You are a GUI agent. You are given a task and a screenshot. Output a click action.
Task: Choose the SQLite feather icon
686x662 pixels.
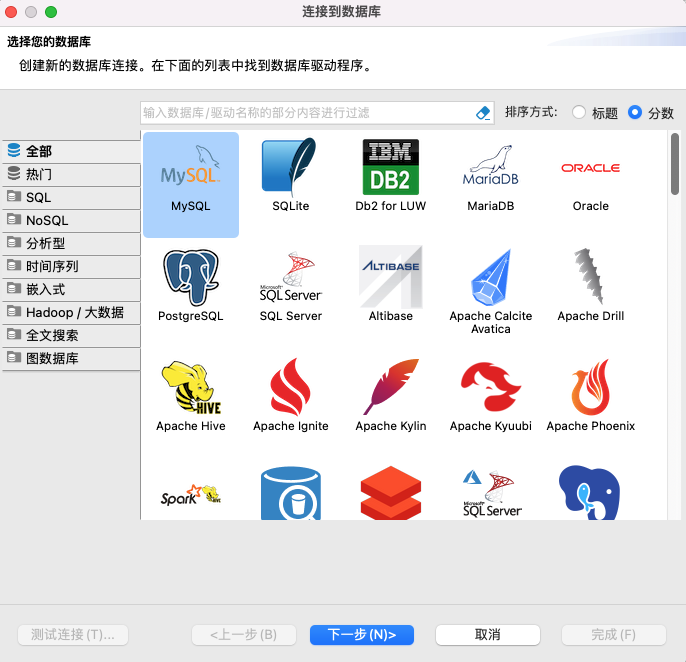coord(290,167)
